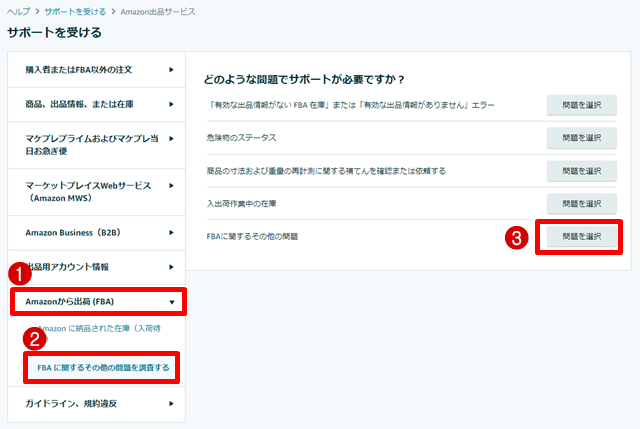Image resolution: width=640 pixels, height=429 pixels.
Task: Open マーケットプレイスWebサービス (Amazon MWS) category
Action: click(89, 191)
